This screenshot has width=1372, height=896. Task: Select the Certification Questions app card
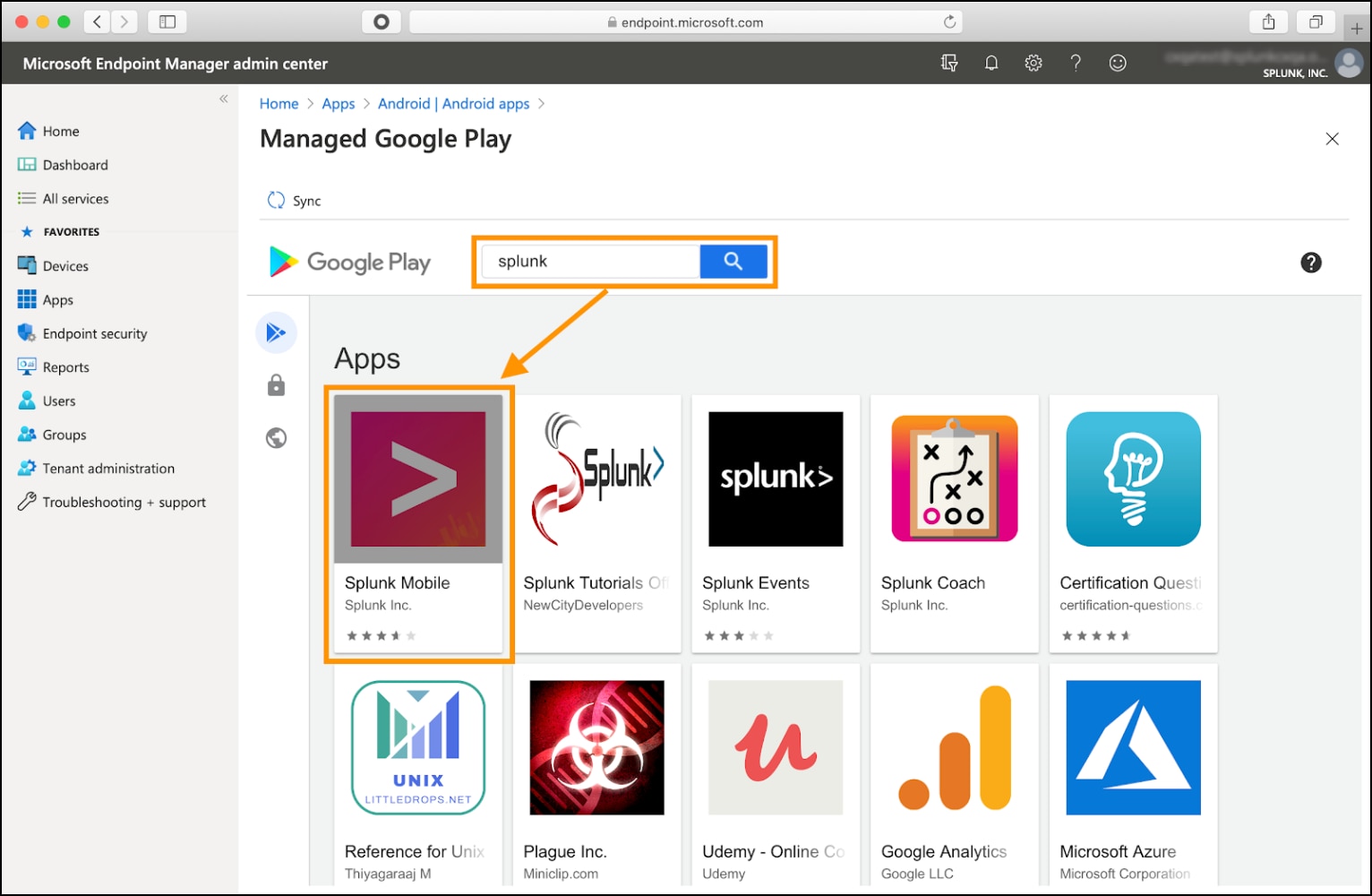(1133, 524)
